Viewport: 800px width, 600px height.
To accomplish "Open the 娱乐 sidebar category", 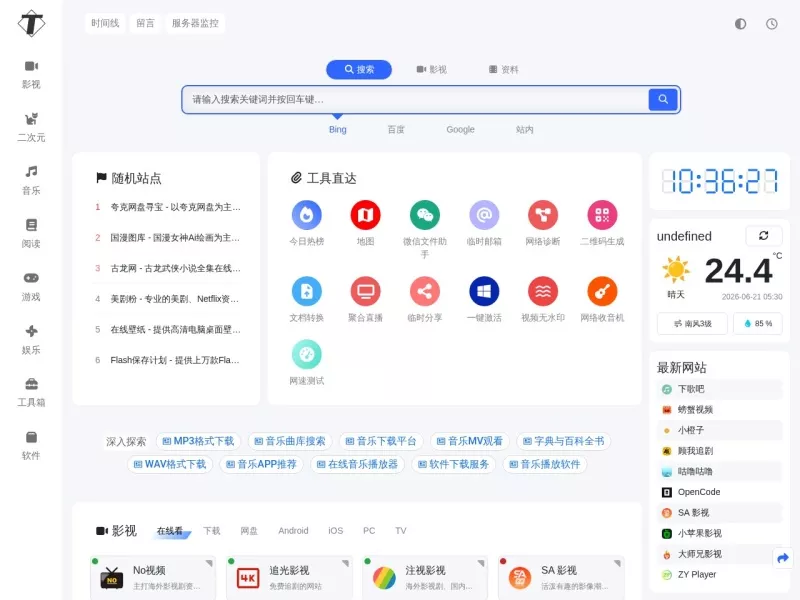I will click(x=31, y=340).
